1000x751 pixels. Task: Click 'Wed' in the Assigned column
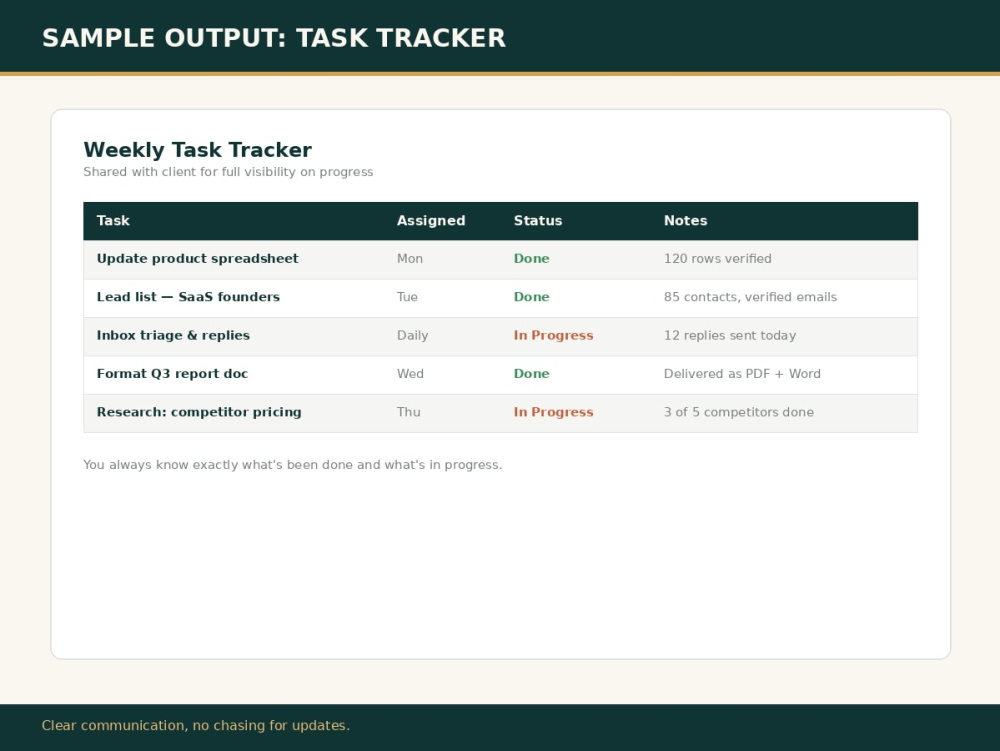pyautogui.click(x=410, y=374)
